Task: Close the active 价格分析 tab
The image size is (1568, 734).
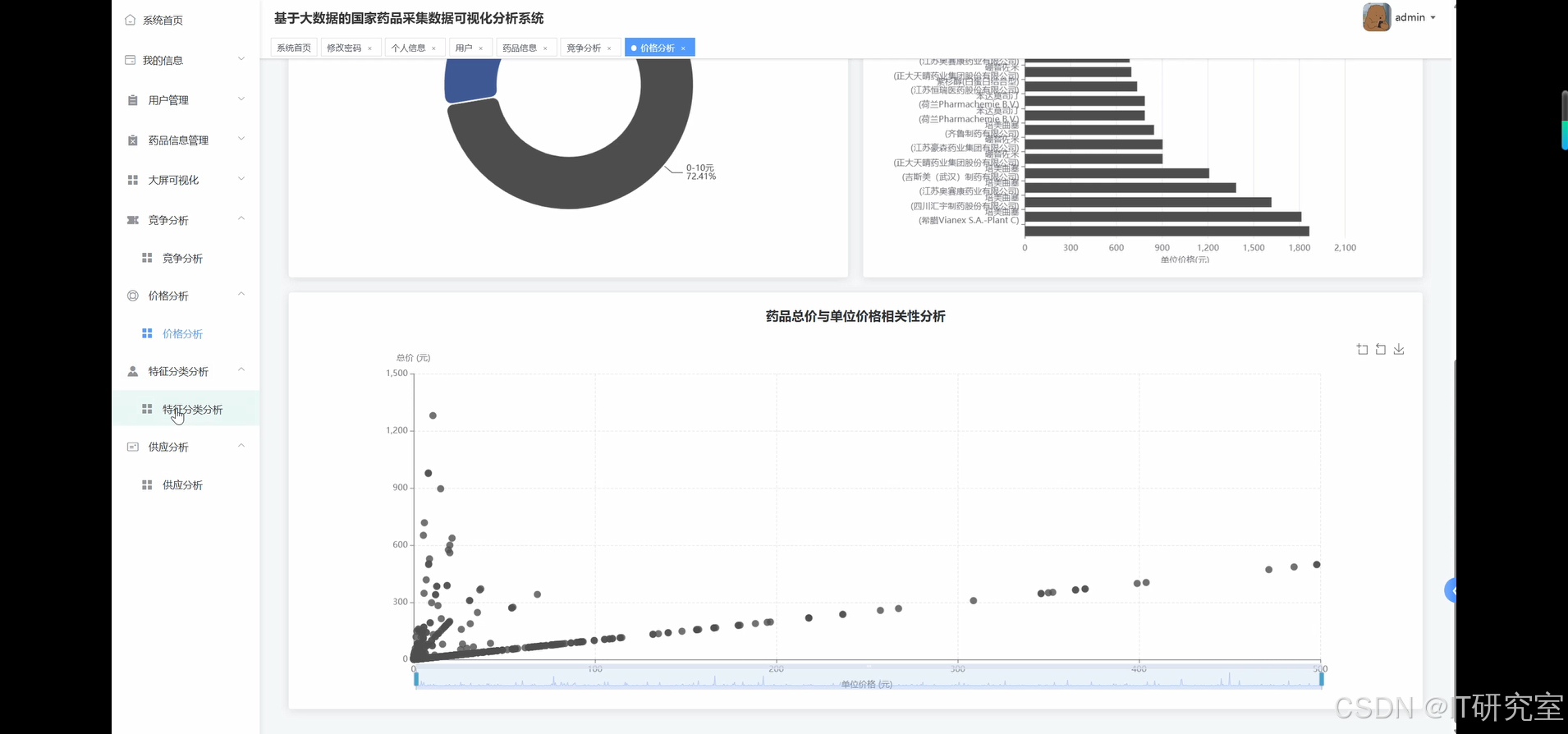Action: 683,48
